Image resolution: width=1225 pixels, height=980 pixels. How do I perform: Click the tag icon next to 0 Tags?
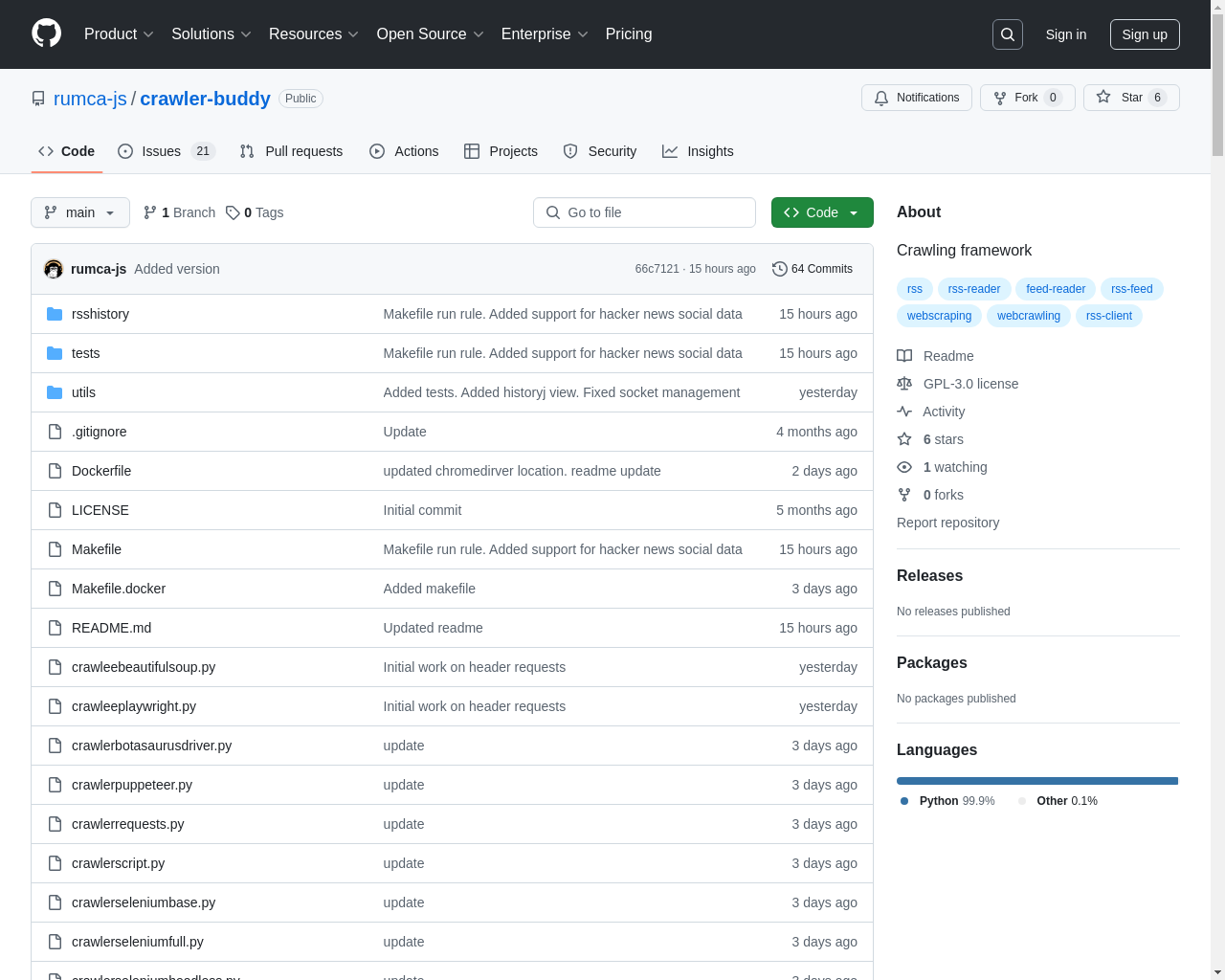coord(233,212)
